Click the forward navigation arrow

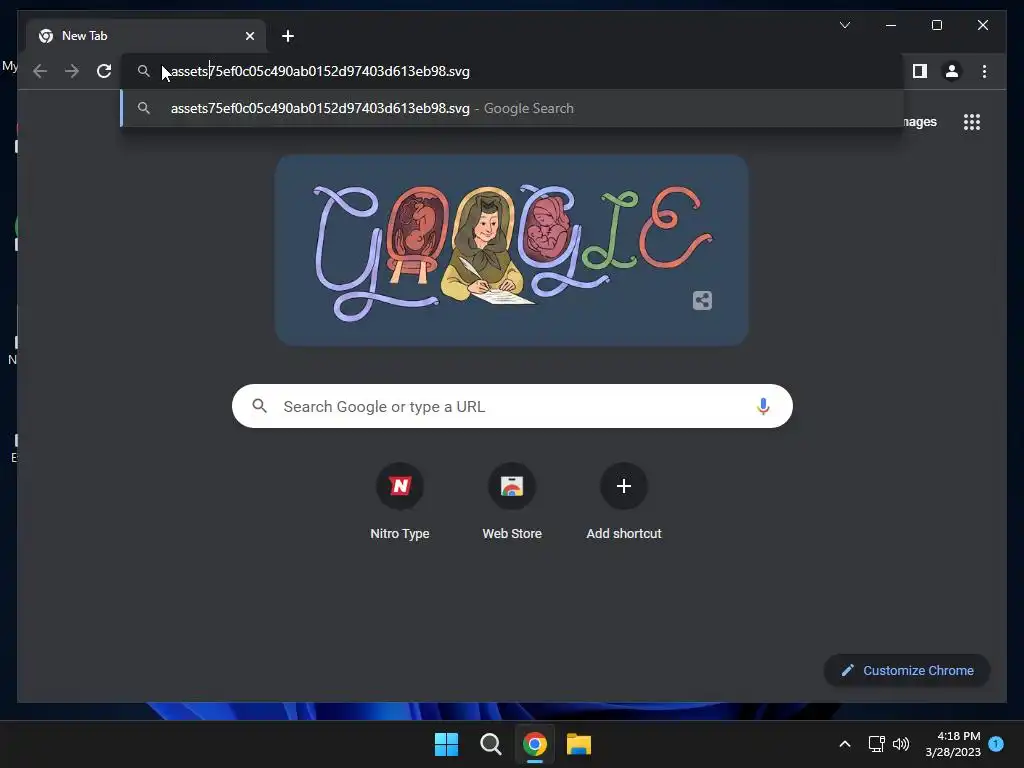click(72, 71)
